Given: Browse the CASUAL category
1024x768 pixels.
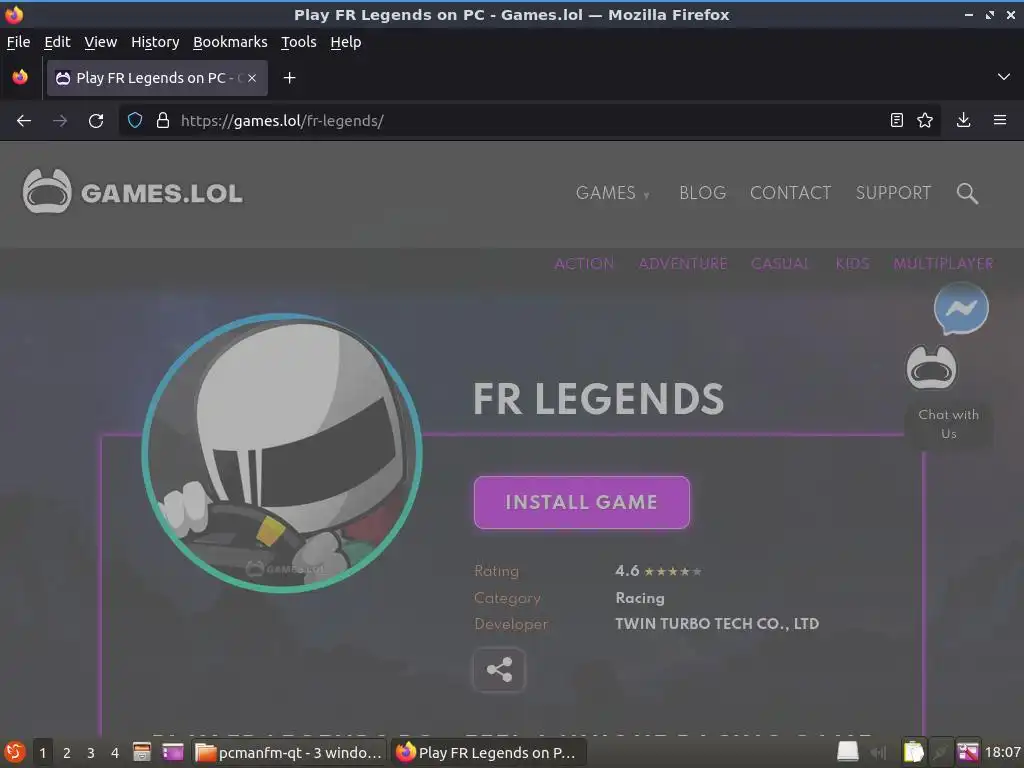Looking at the screenshot, I should (780, 264).
